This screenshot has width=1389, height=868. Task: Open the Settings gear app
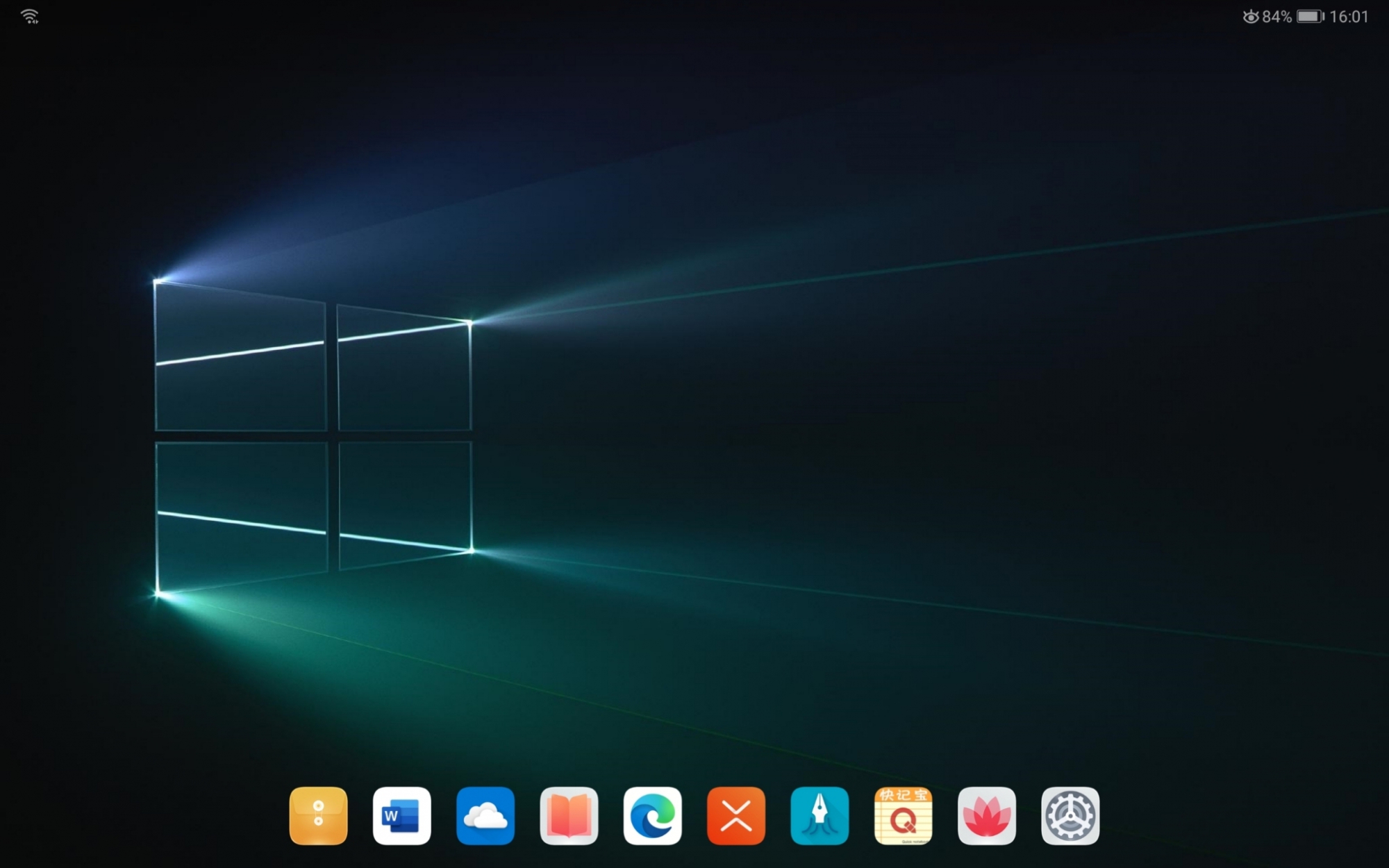click(1070, 816)
